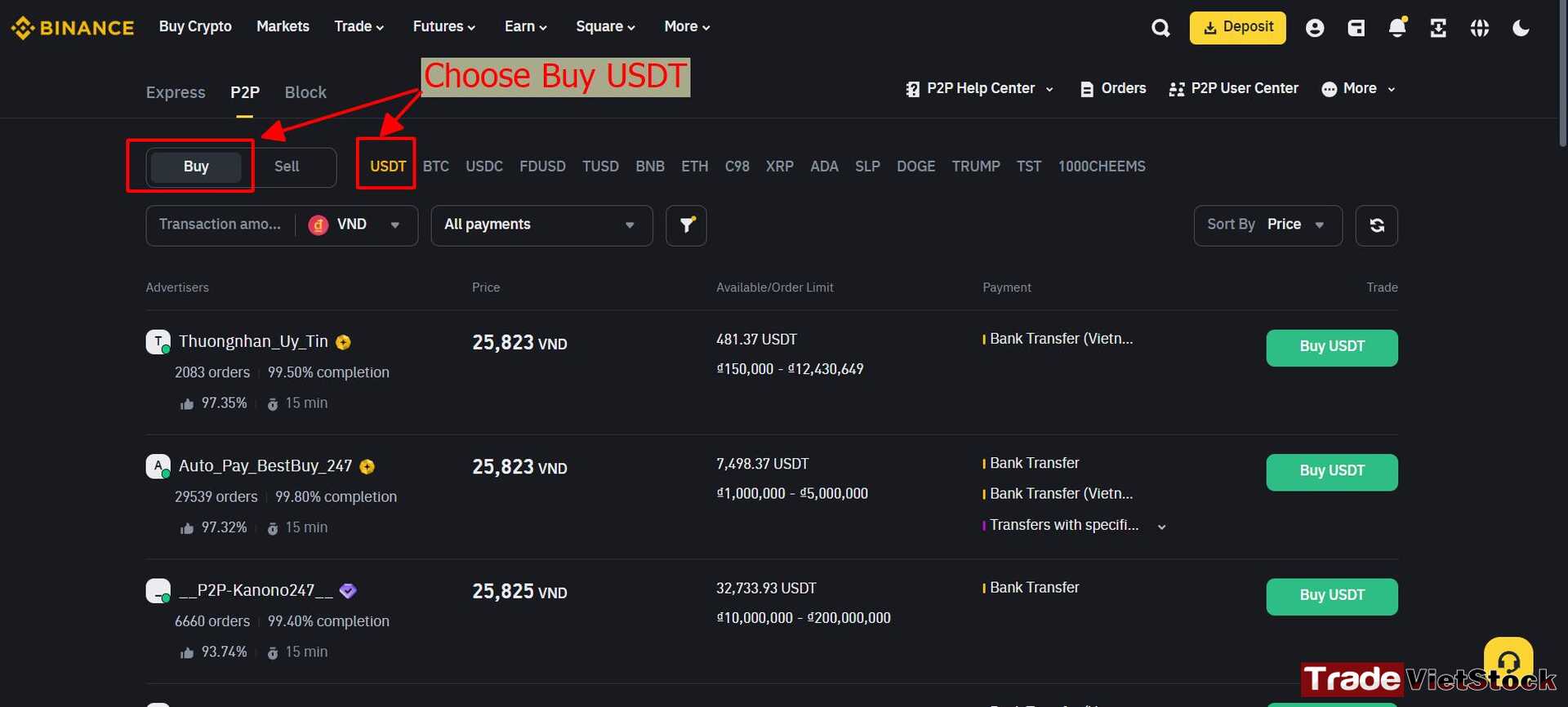Select the C98 coin tab
1568x707 pixels.
(x=737, y=167)
